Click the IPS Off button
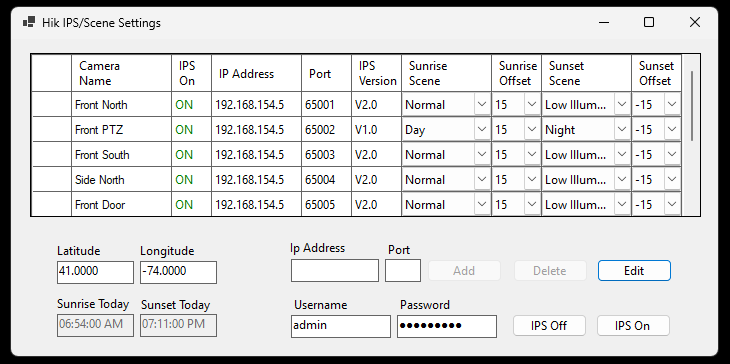 [x=549, y=325]
